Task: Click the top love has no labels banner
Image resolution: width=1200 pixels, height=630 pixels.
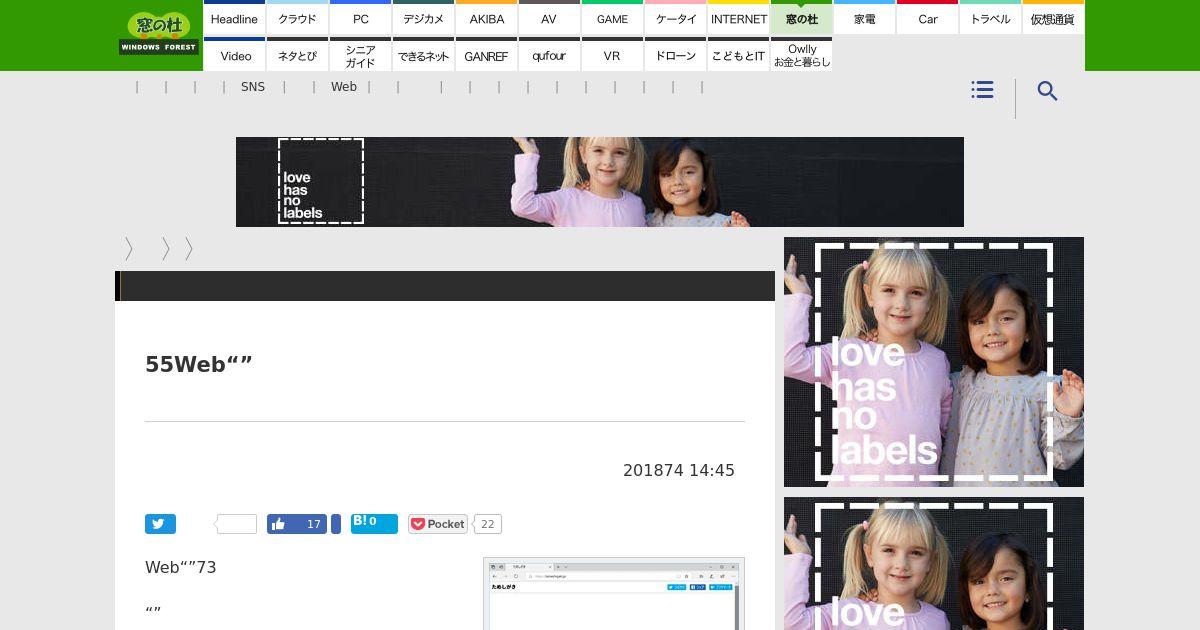Action: coord(600,182)
